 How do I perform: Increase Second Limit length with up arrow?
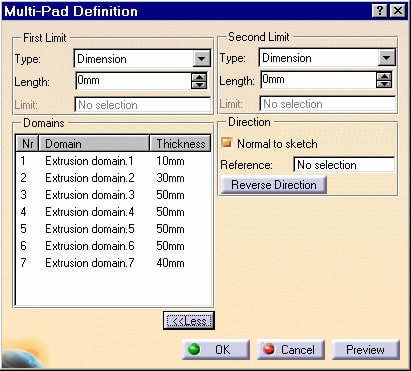click(384, 76)
